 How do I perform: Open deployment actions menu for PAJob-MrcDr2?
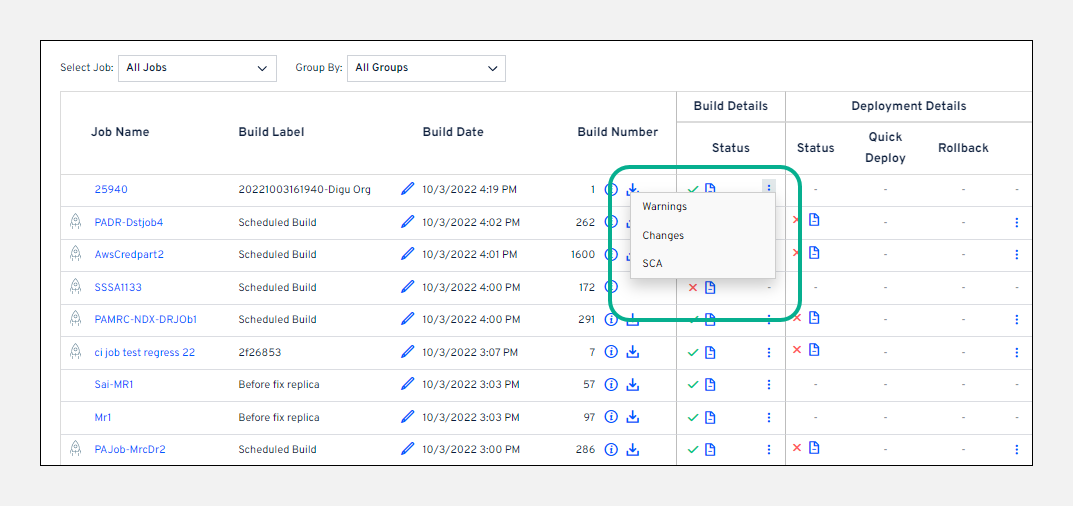point(1016,449)
